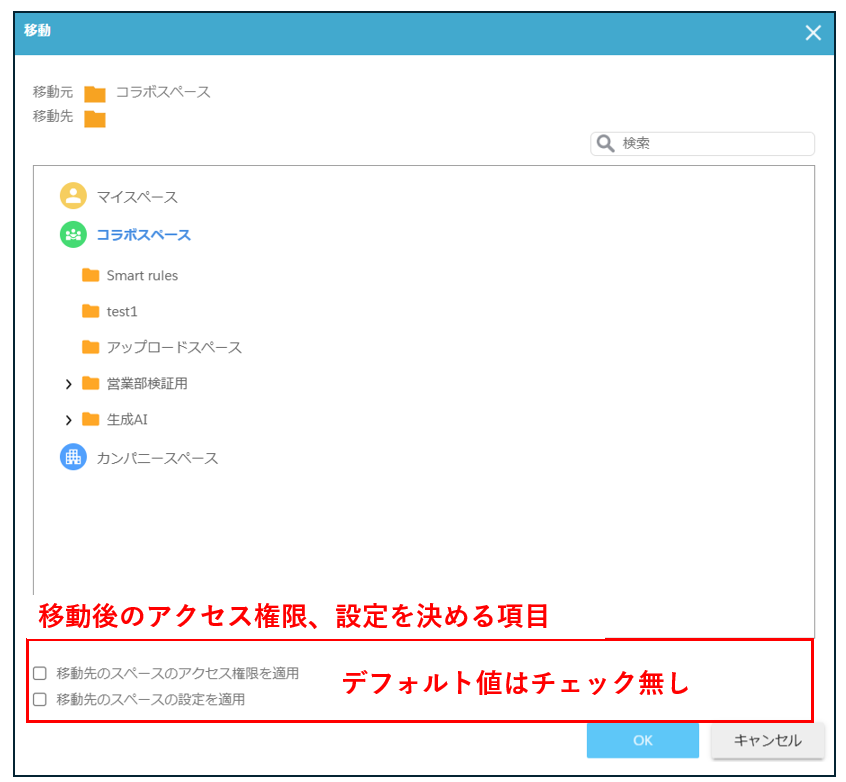Image resolution: width=846 pixels, height=782 pixels.
Task: Expand the 生成AI folder
Action: coord(69,420)
